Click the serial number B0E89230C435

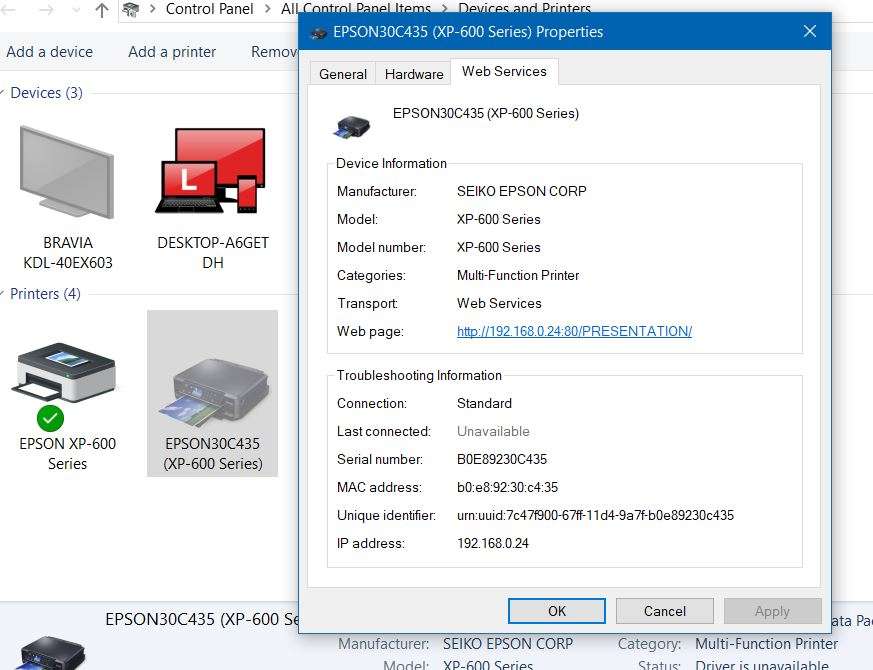(502, 459)
